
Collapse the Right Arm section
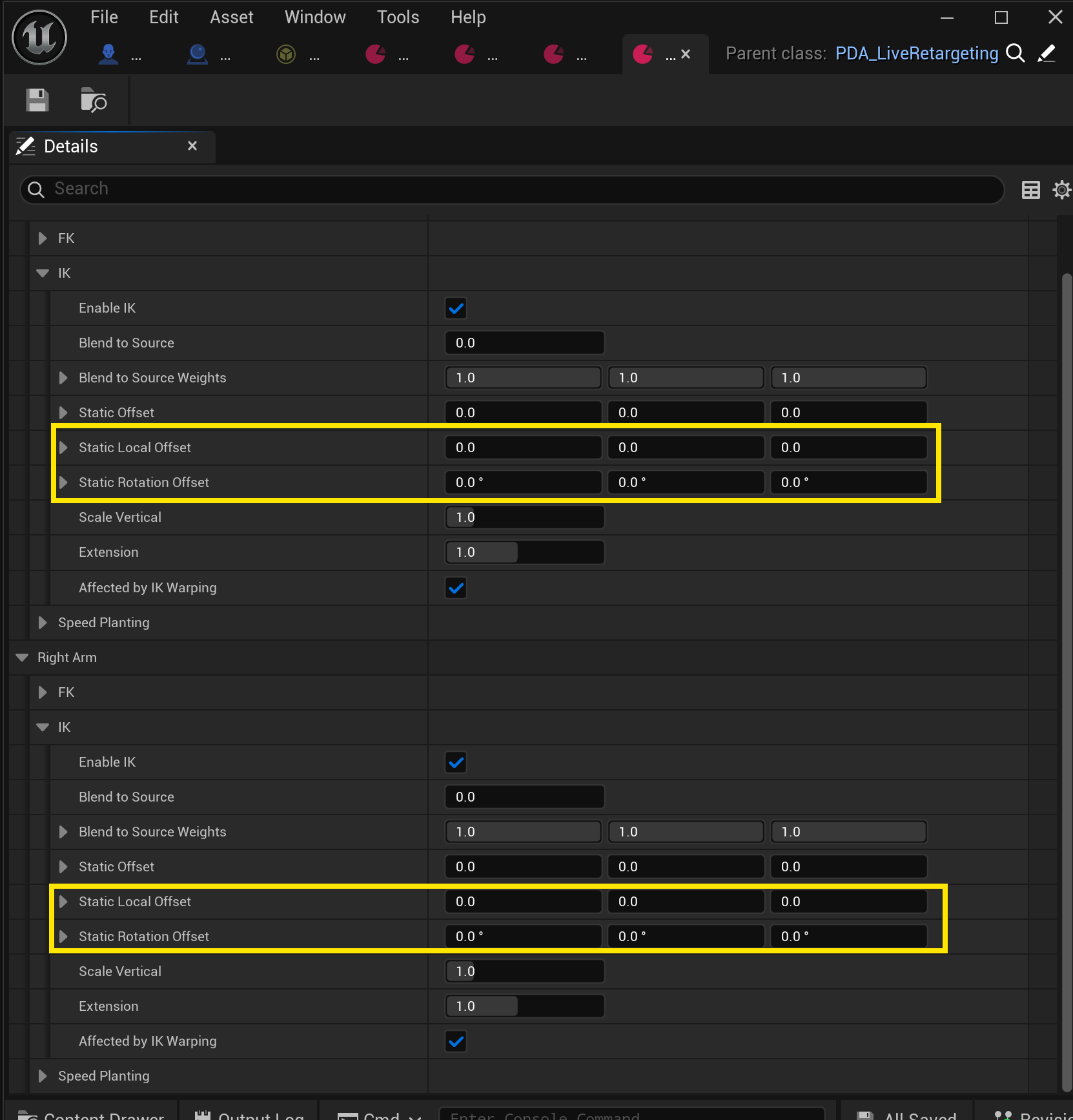click(22, 658)
